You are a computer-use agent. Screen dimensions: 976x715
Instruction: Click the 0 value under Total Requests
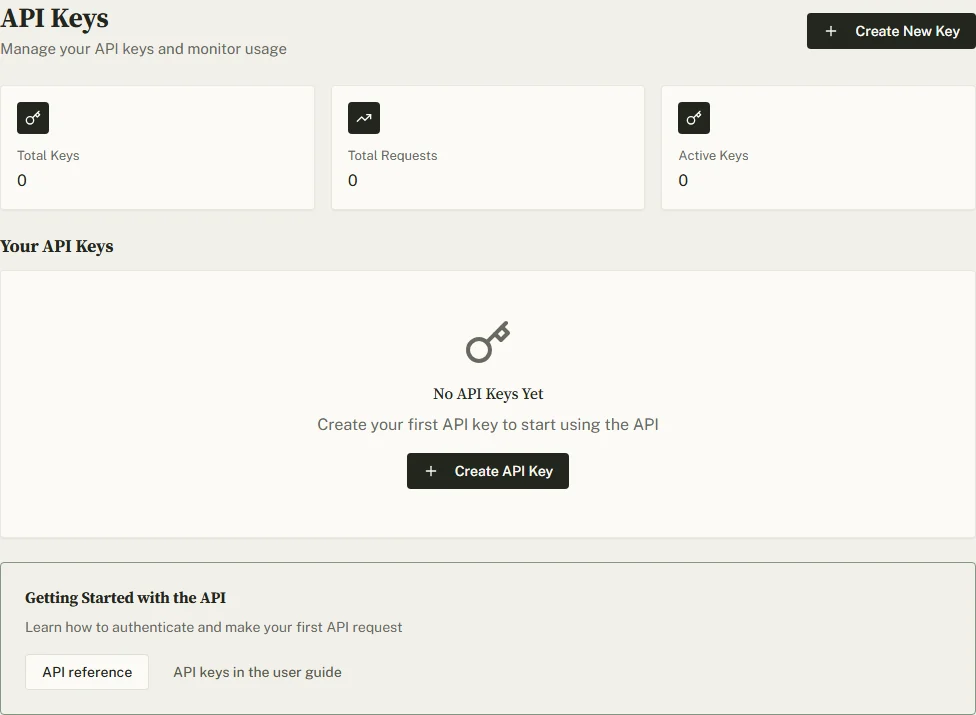pyautogui.click(x=353, y=180)
